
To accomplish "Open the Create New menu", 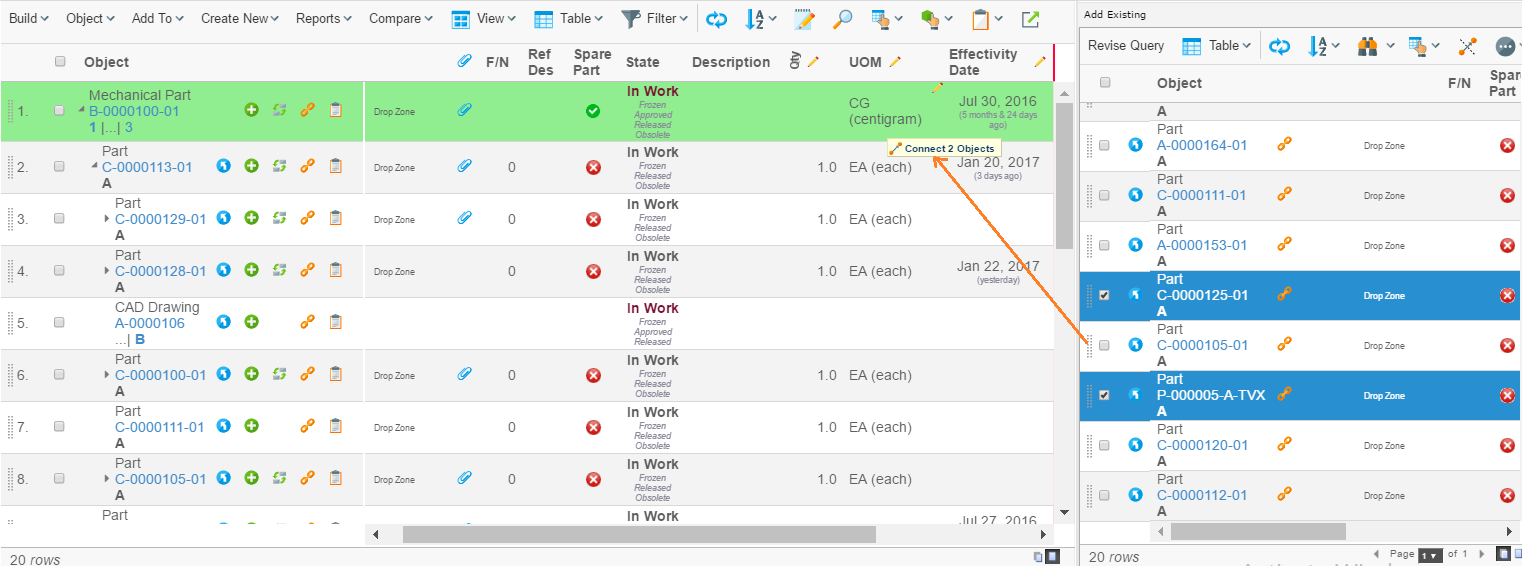I will point(240,19).
